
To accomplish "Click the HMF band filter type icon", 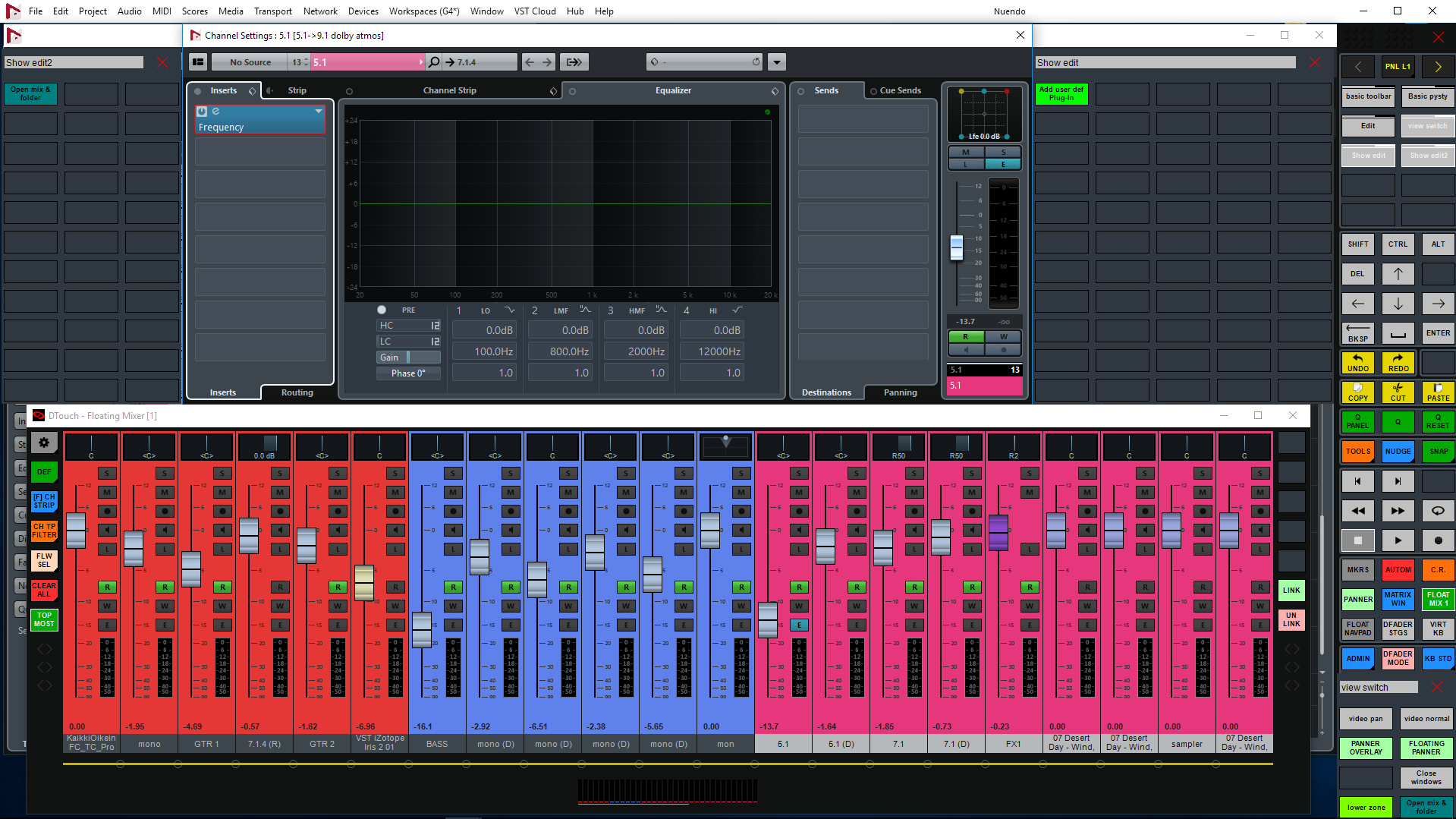I will pyautogui.click(x=661, y=310).
